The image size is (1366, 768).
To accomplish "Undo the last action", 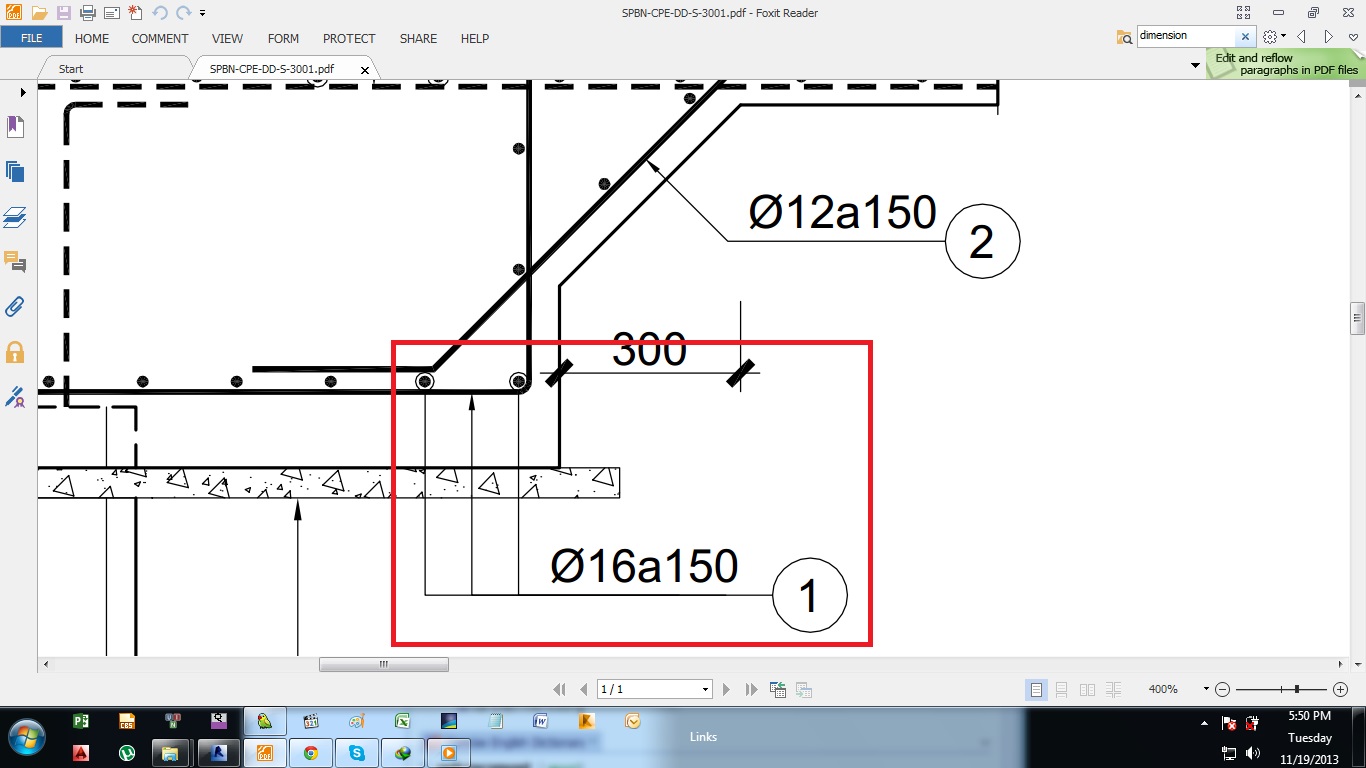I will click(160, 13).
